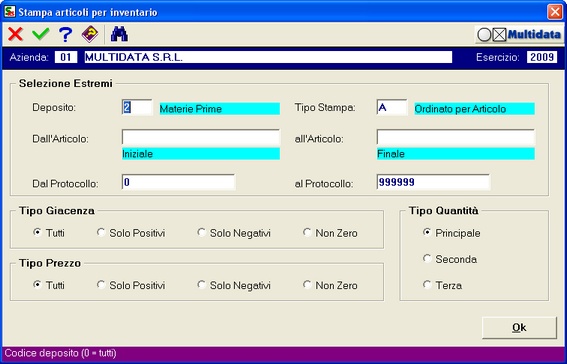Click the Deposito: label
The image size is (567, 364).
click(x=54, y=108)
